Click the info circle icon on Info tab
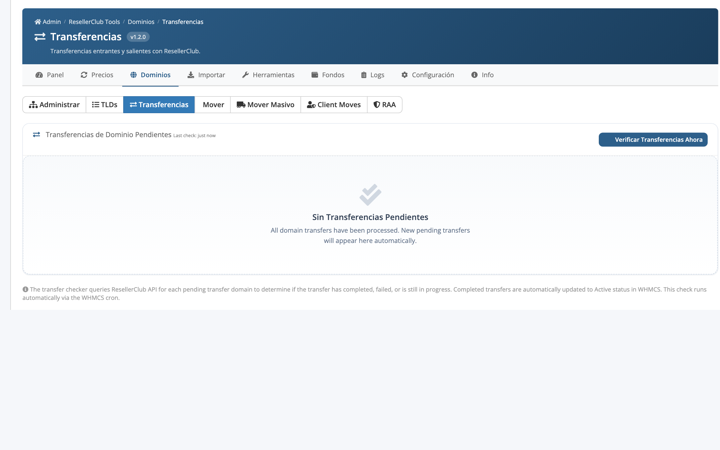The image size is (720, 450). [474, 75]
